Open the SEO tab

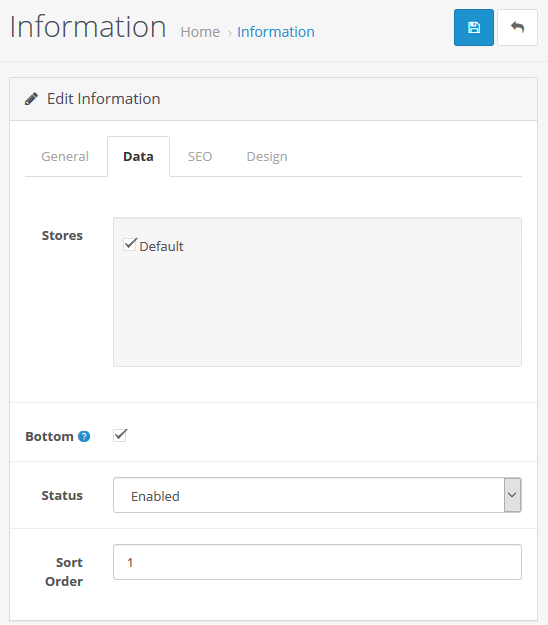(x=200, y=157)
